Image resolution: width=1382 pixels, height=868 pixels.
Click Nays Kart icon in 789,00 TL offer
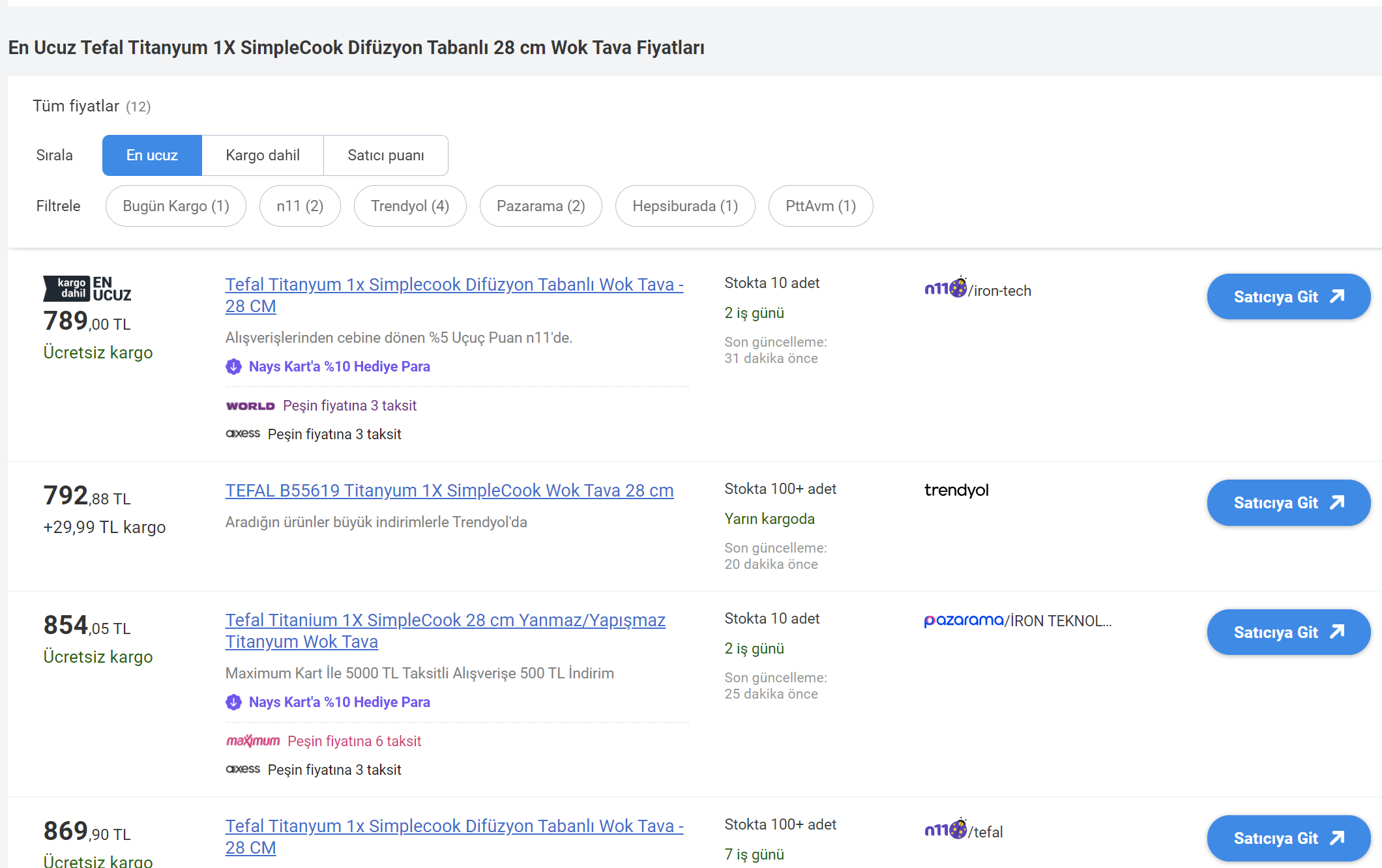(233, 367)
